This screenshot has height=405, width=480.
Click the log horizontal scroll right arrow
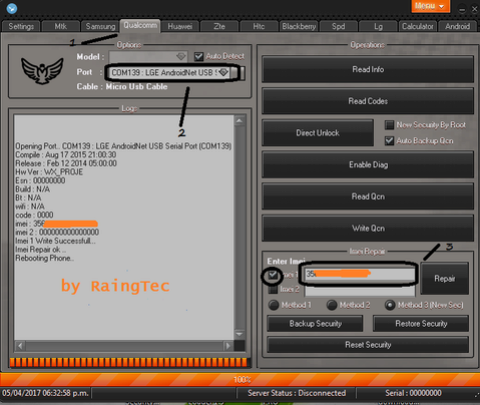pos(228,346)
